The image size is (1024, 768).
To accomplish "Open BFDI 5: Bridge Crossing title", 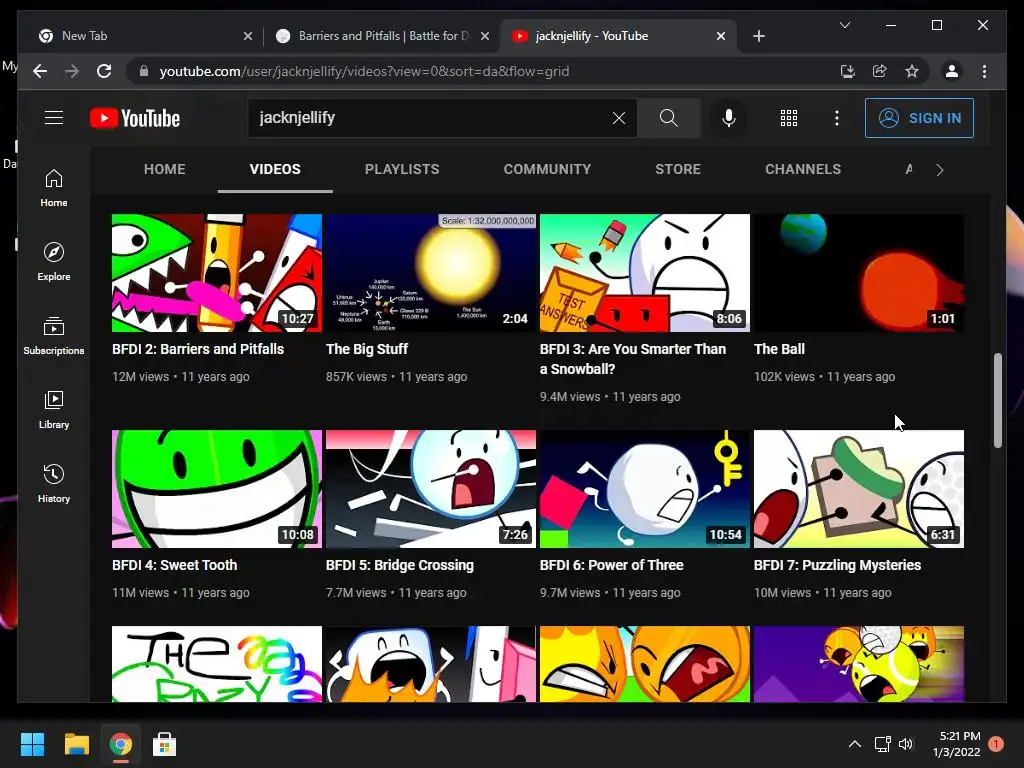I will [400, 565].
